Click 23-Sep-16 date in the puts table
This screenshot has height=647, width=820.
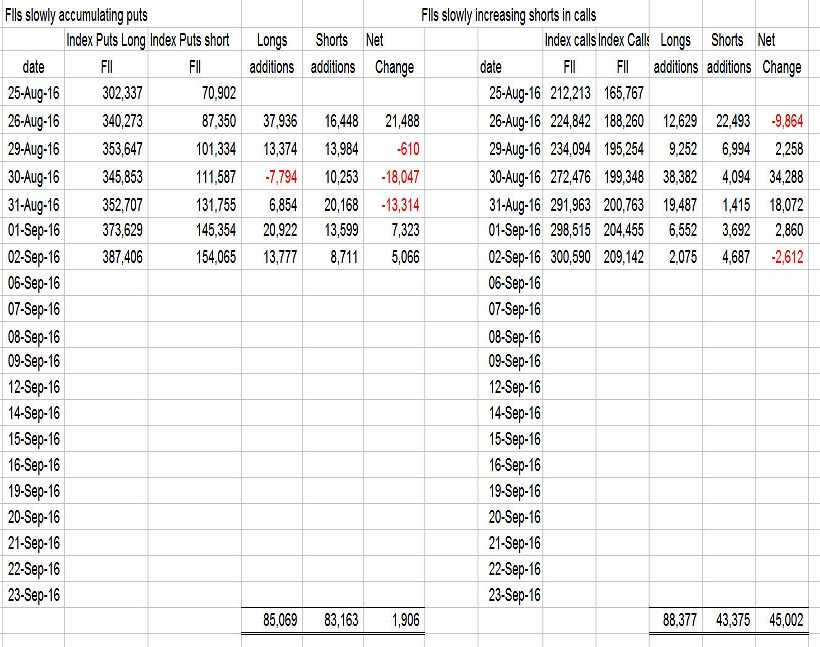click(33, 595)
